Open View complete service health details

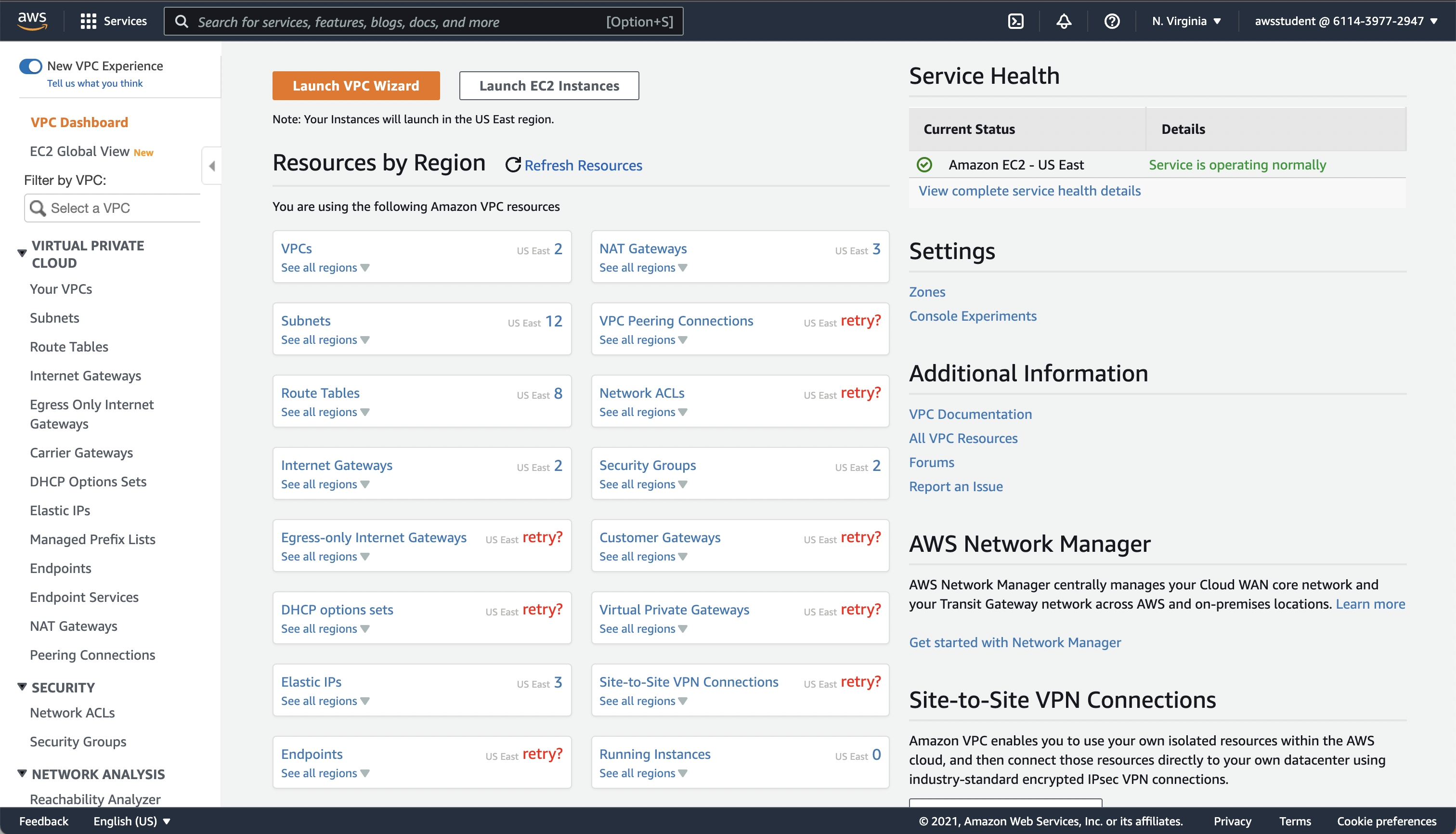1029,191
